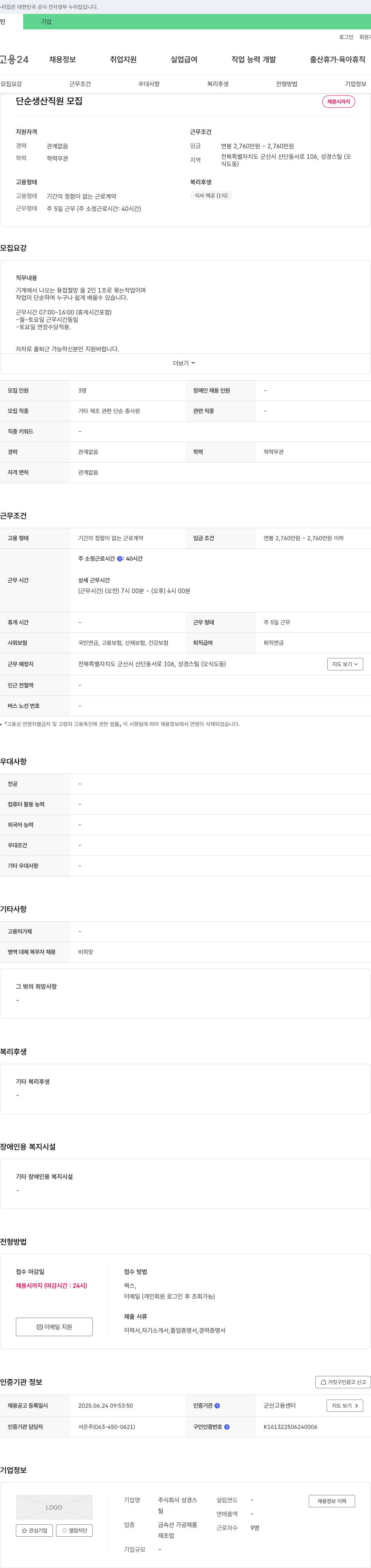This screenshot has height=1568, width=371.
Task: Click the 로그인 link
Action: pos(346,37)
